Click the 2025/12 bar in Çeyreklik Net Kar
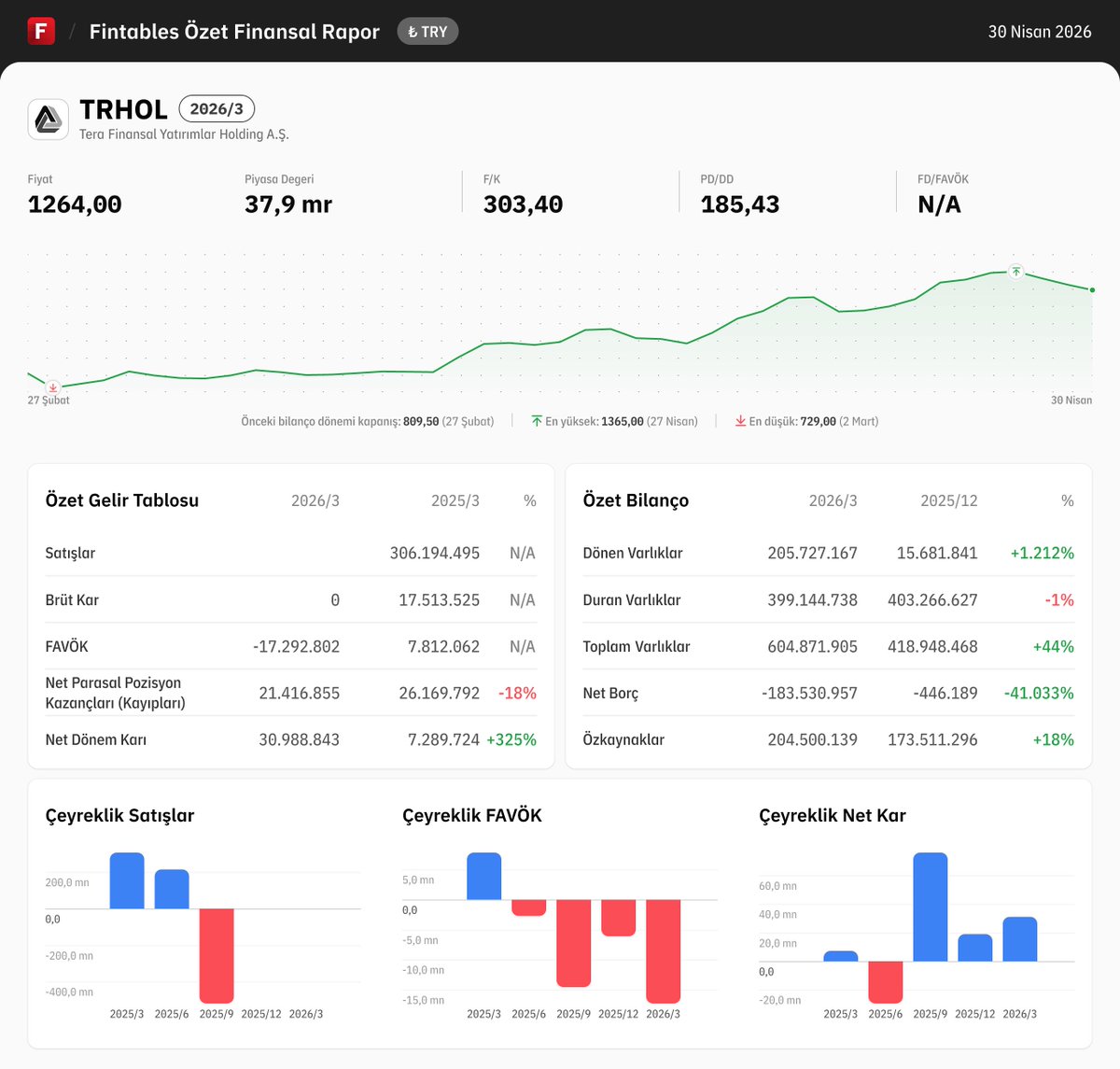 (975, 948)
